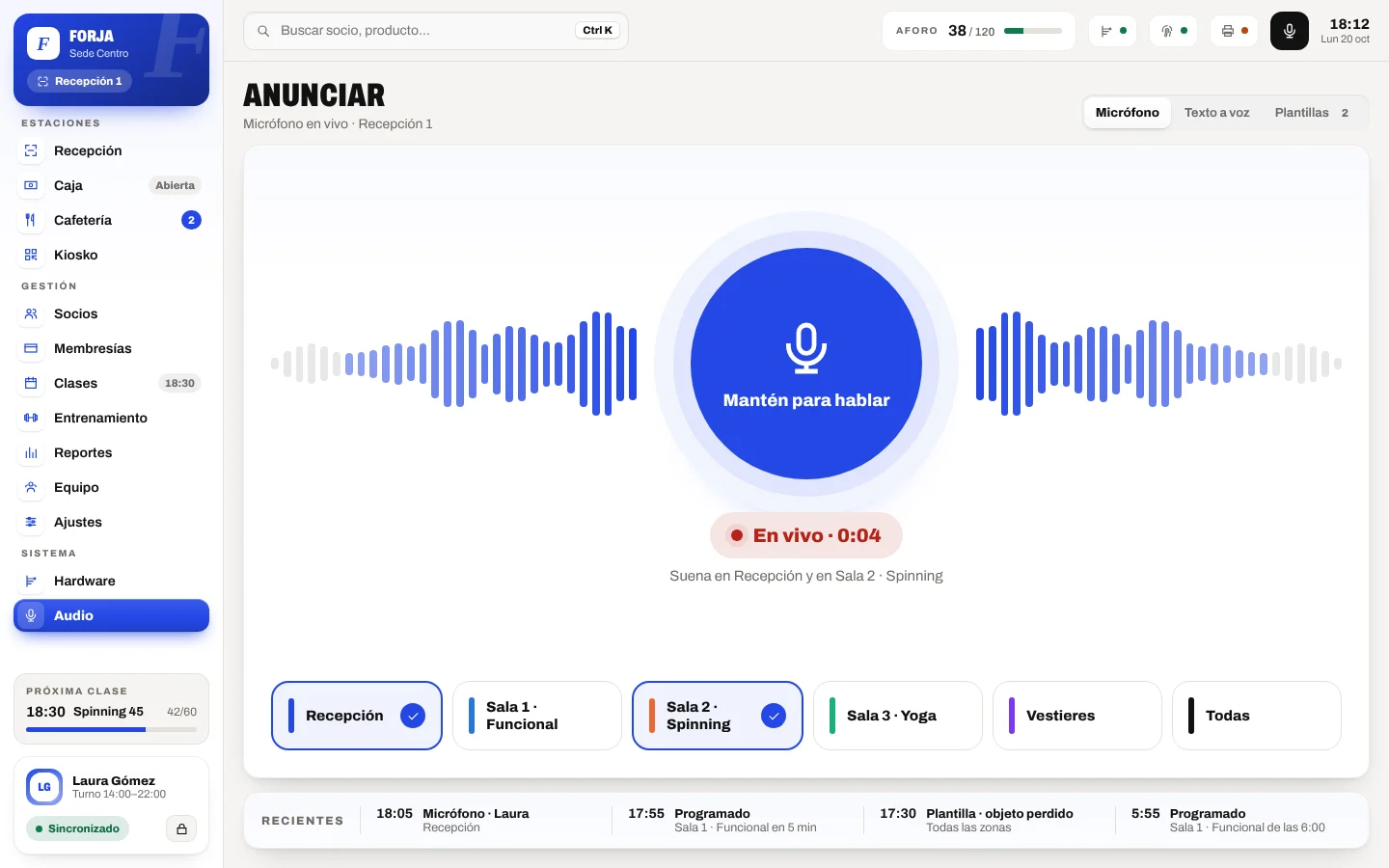The image size is (1389, 868).
Task: Click the black microphone button in top bar
Action: click(1289, 31)
